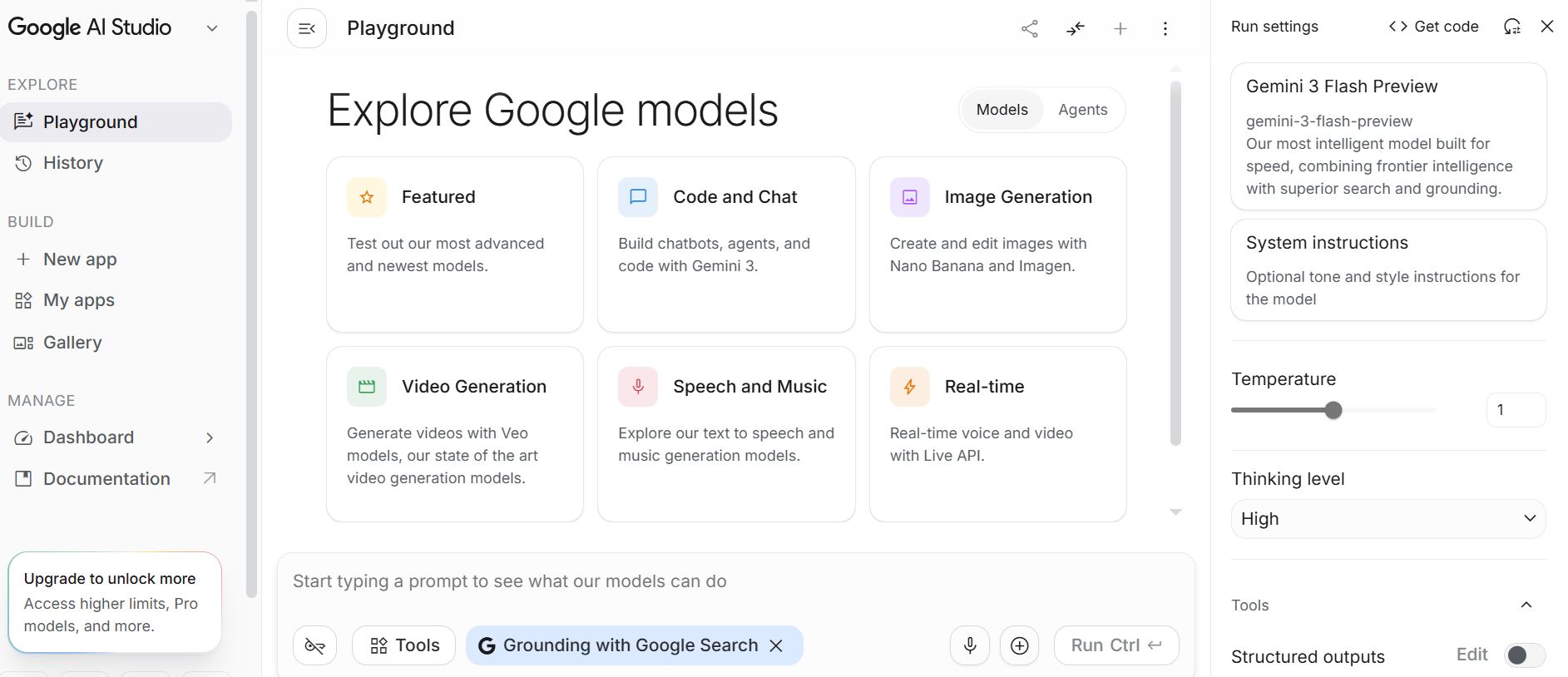Click the reset default settings icon
The image size is (1568, 677).
tap(1512, 27)
